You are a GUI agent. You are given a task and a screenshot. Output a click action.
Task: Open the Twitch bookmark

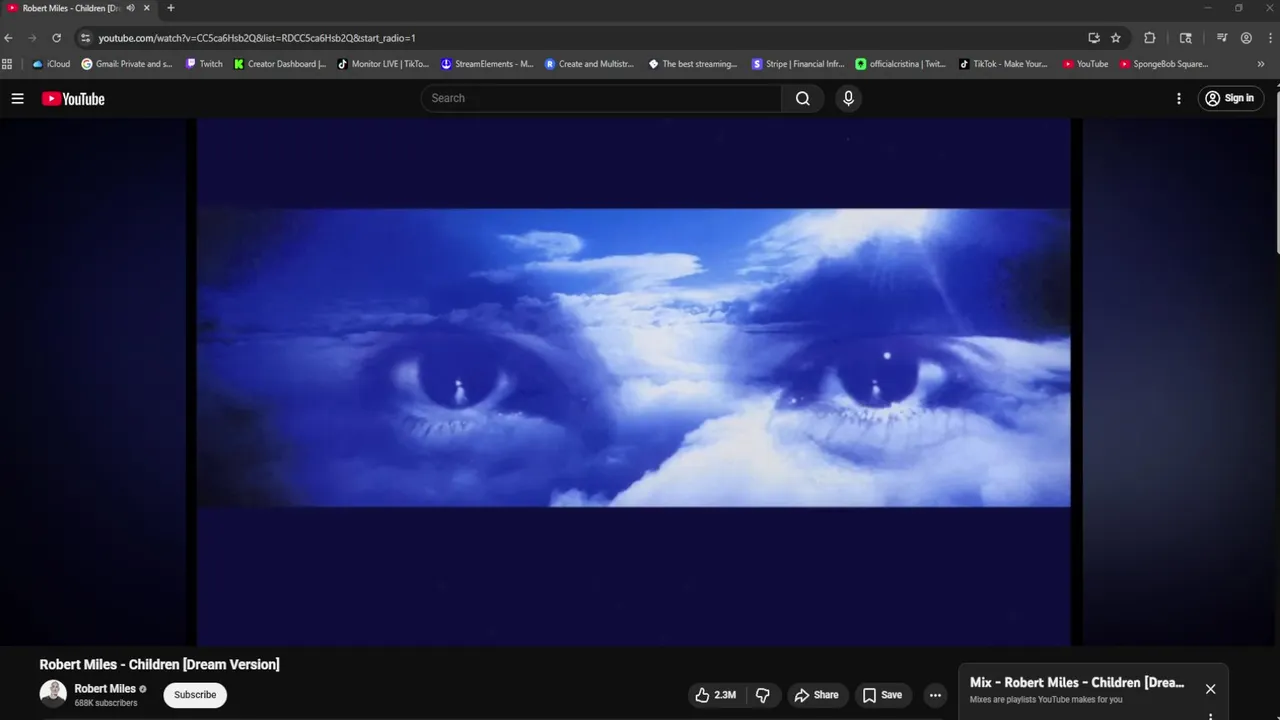click(x=205, y=64)
